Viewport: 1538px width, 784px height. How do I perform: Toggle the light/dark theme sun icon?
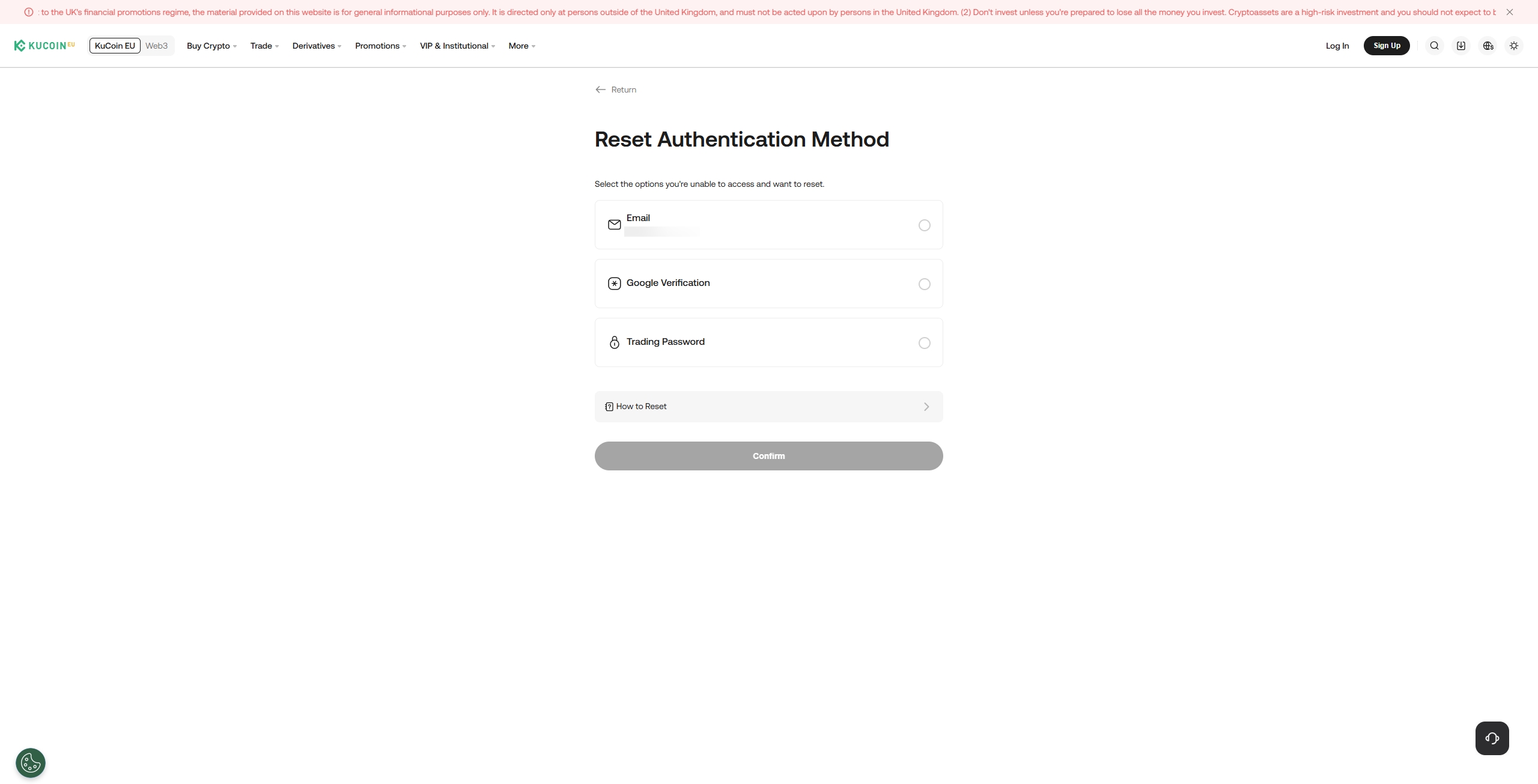pos(1514,46)
